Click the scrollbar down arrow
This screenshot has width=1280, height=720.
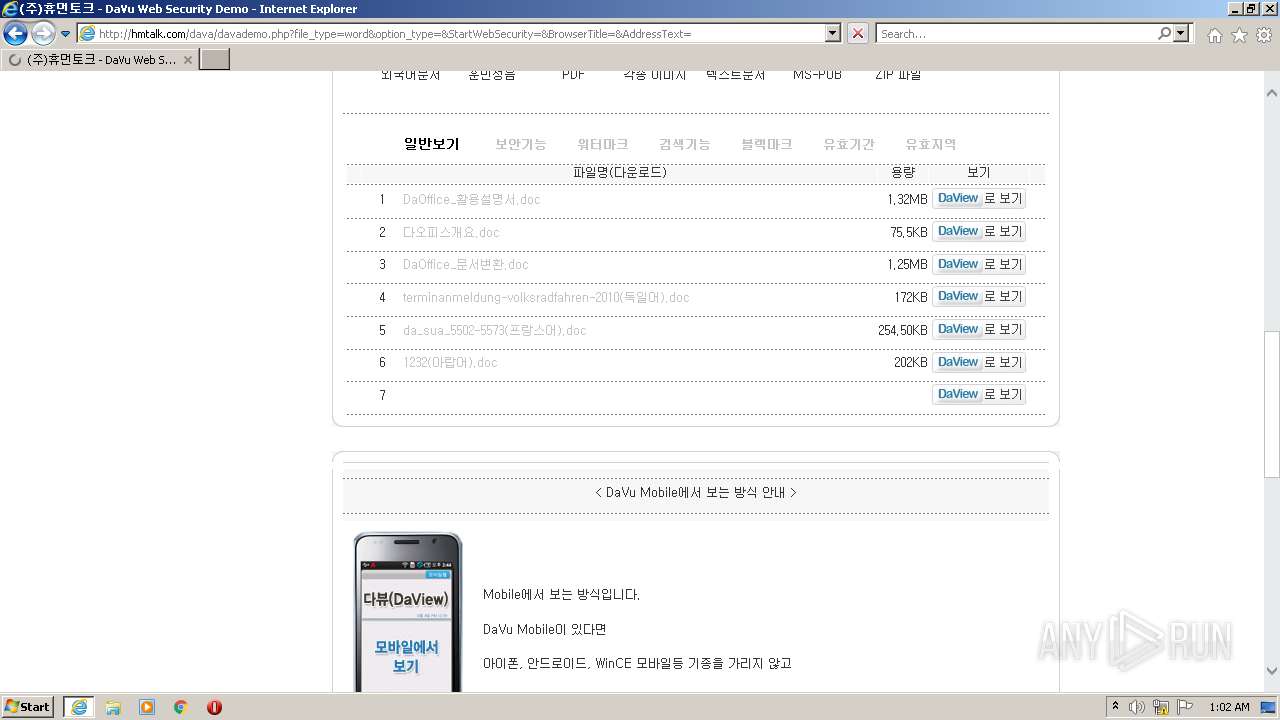click(x=1272, y=672)
